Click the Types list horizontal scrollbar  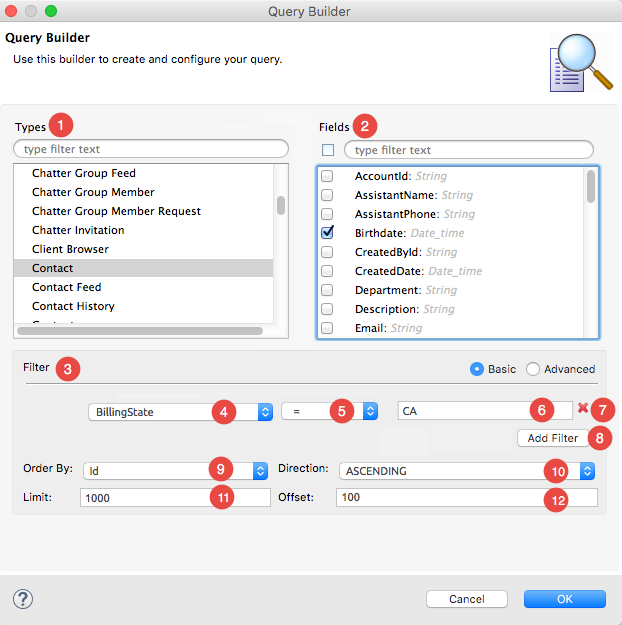pos(140,331)
